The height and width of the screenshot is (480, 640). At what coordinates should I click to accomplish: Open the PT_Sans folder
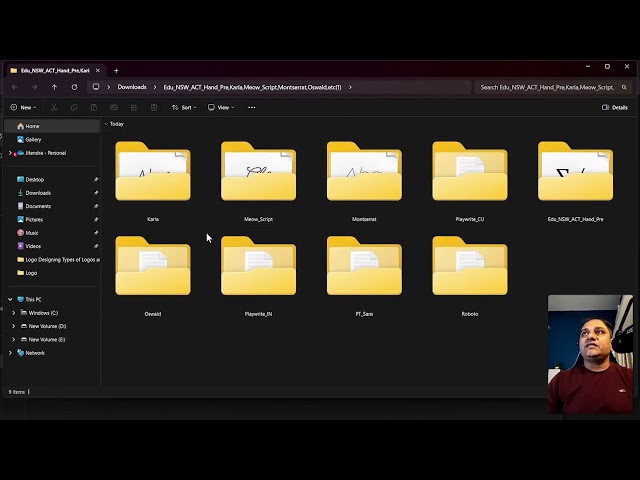[364, 266]
